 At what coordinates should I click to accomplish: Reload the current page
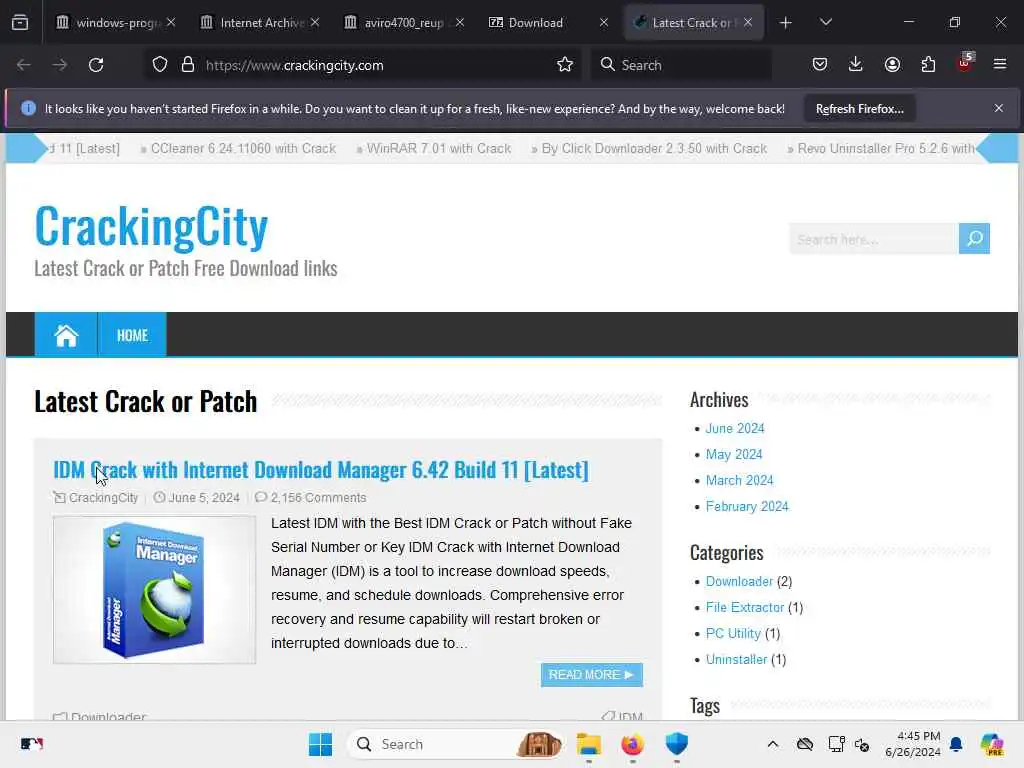click(x=96, y=65)
